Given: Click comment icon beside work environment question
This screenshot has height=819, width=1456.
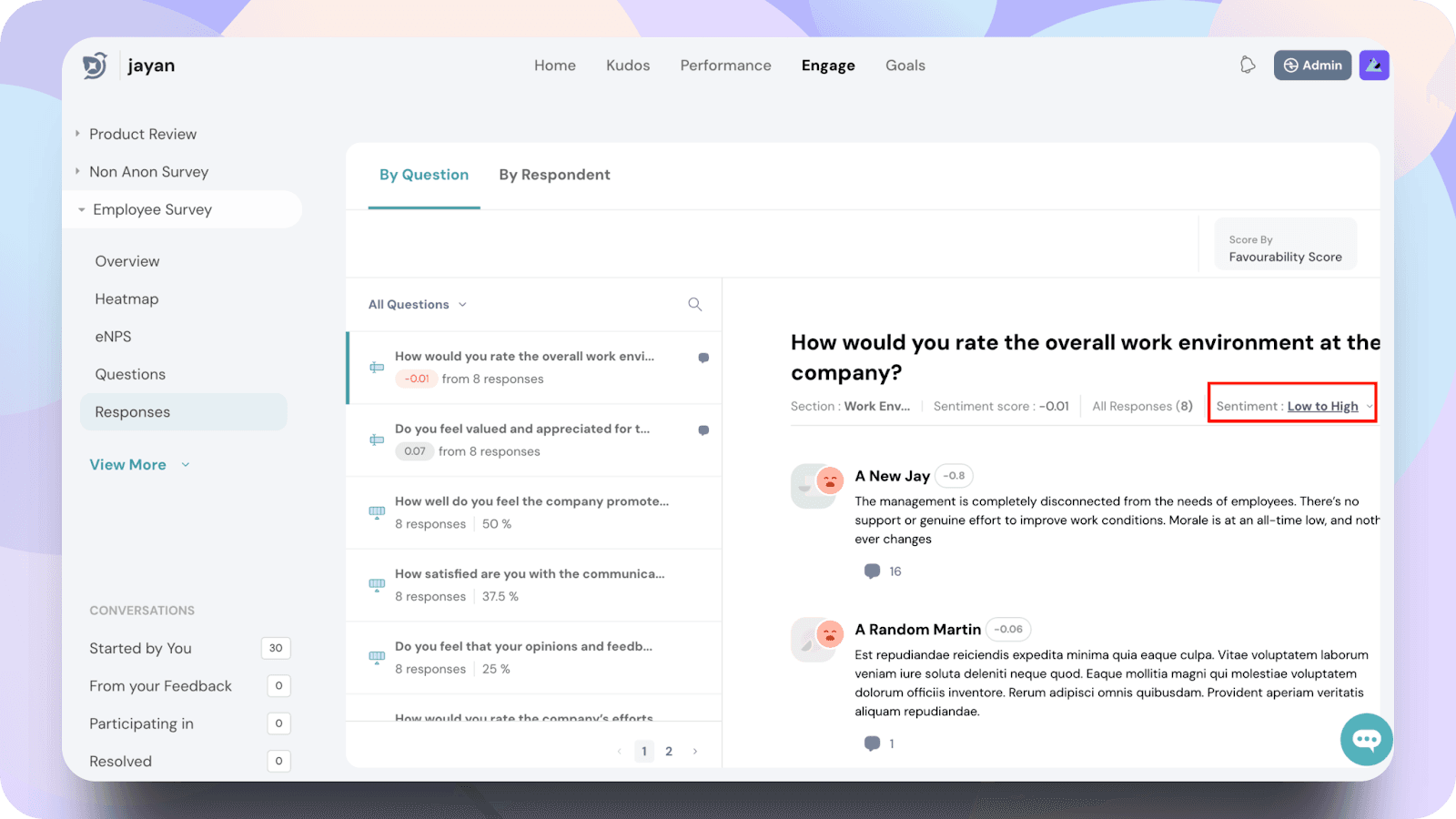Looking at the screenshot, I should [x=703, y=358].
